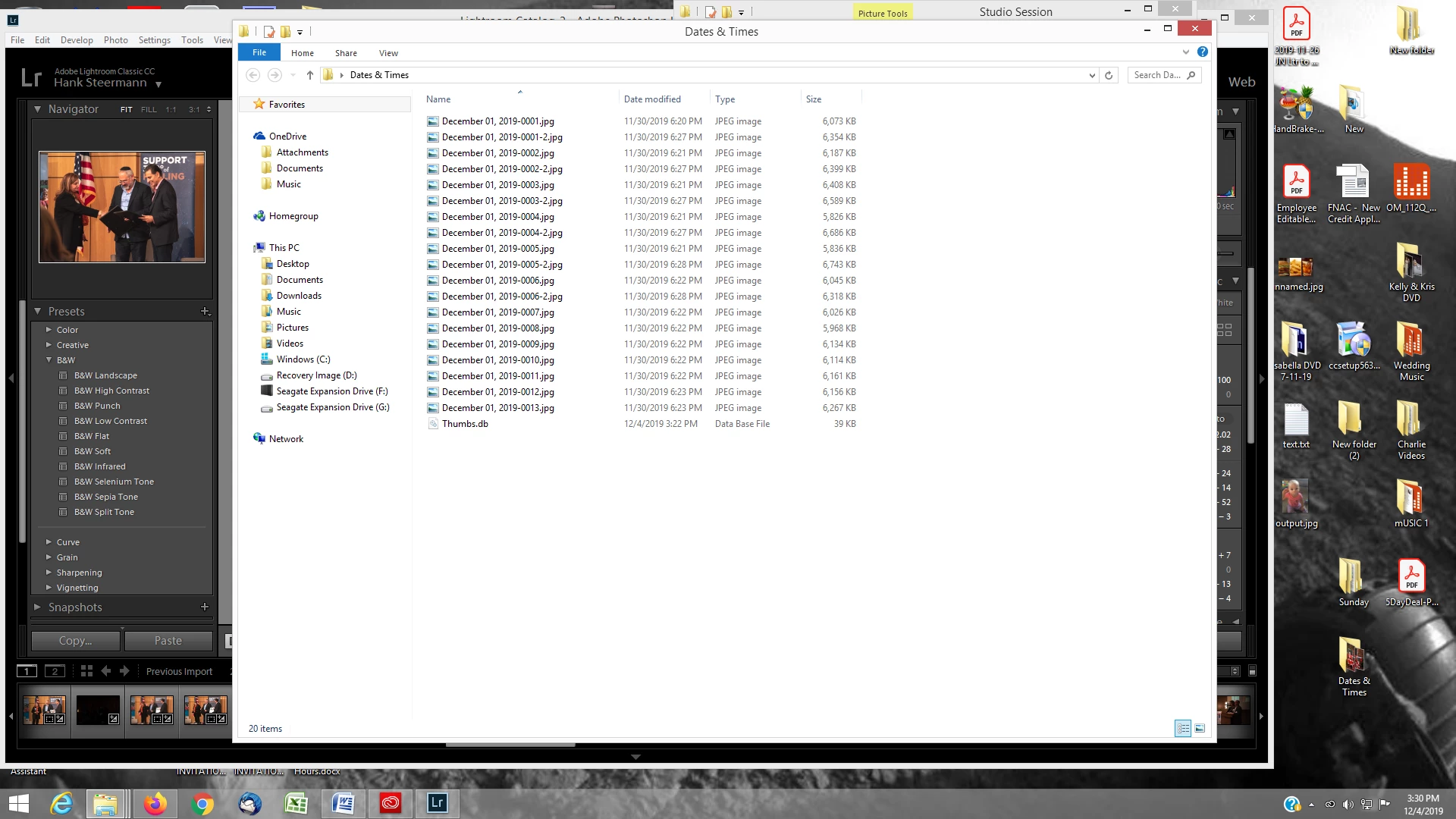Refresh the Dates & Times folder
The height and width of the screenshot is (819, 1456).
pos(1109,75)
